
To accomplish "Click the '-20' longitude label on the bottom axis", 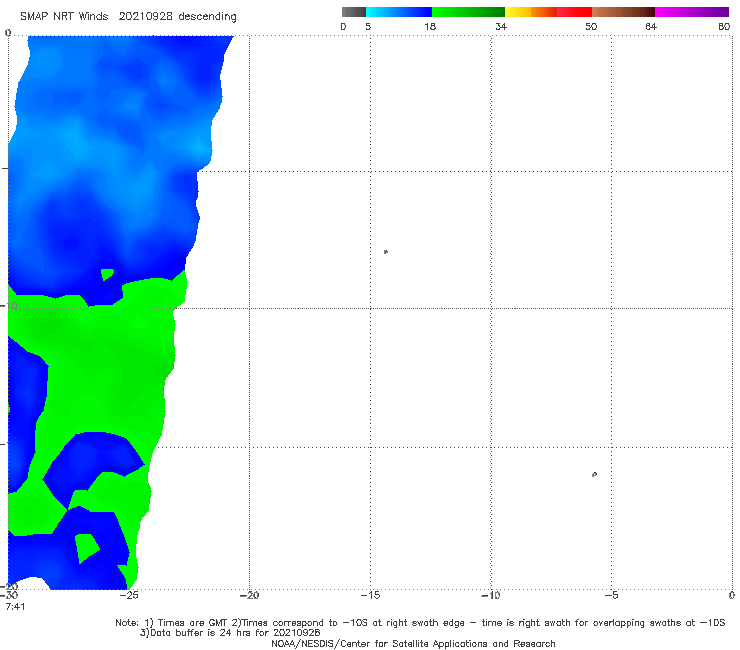I will coord(249,596).
